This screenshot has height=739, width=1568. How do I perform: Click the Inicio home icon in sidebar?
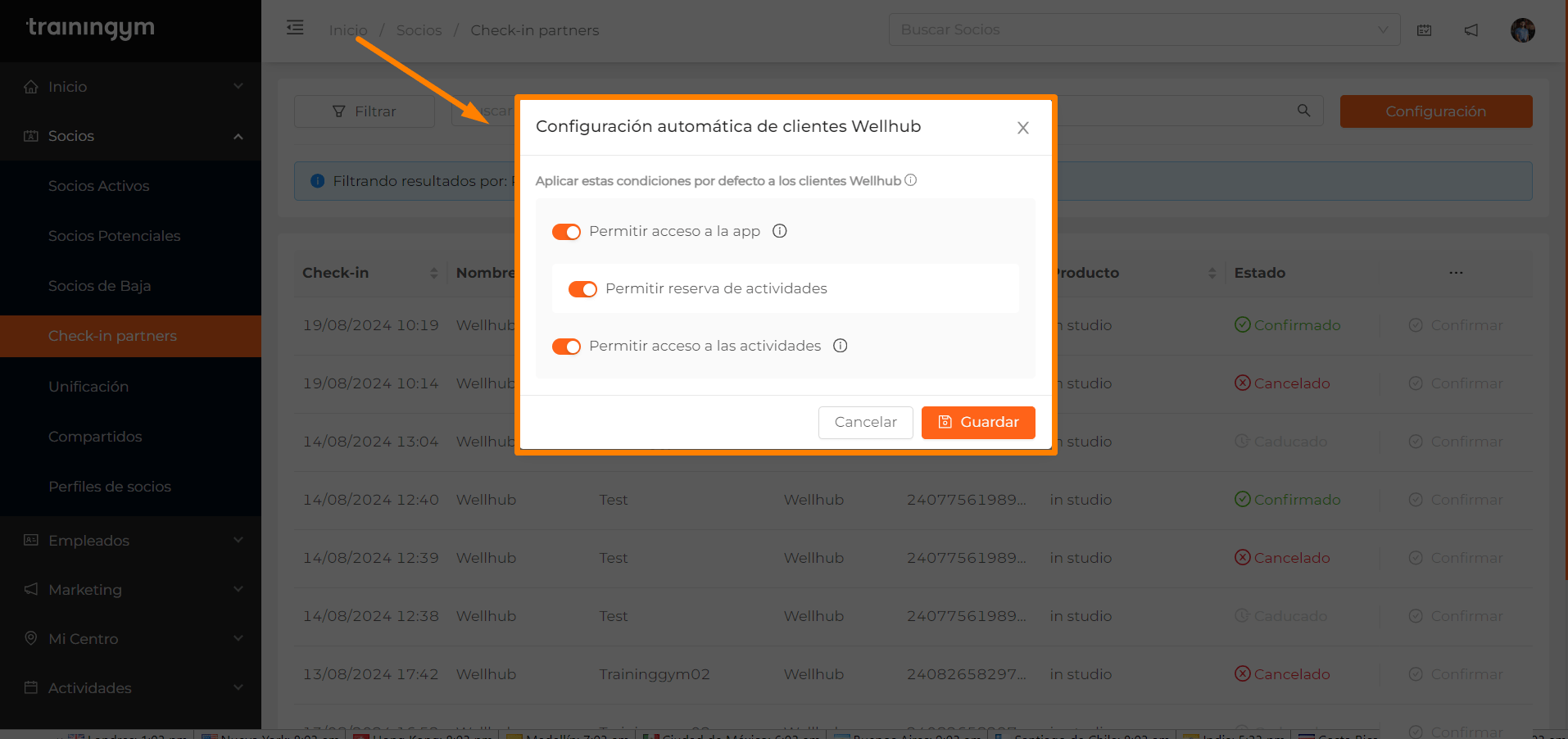tap(31, 87)
